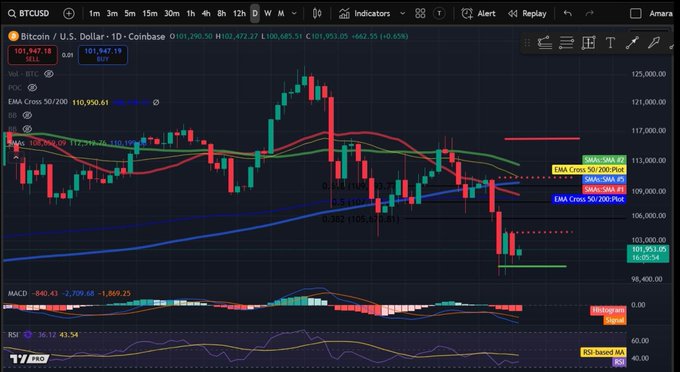Select the monthly M timeframe
The image size is (680, 372).
coord(281,13)
